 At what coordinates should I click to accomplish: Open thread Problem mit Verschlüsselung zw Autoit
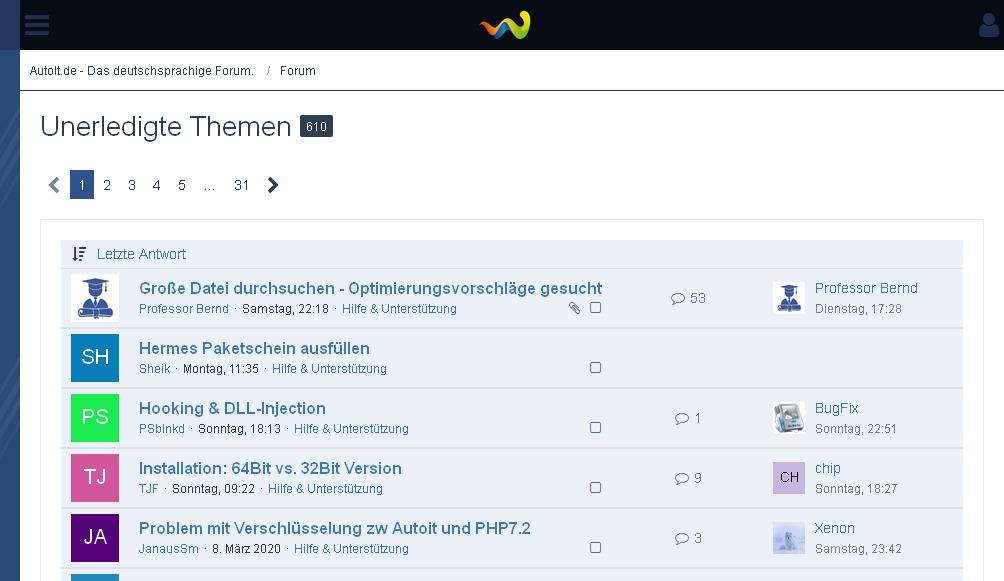click(x=334, y=528)
